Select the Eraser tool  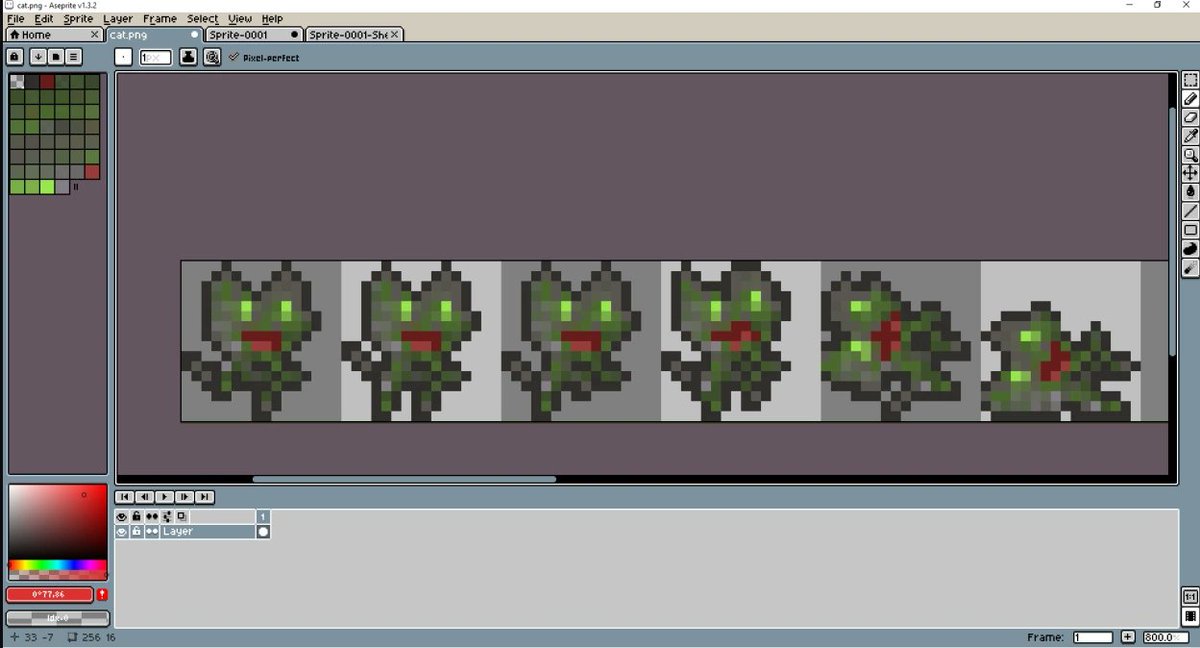pyautogui.click(x=1190, y=117)
